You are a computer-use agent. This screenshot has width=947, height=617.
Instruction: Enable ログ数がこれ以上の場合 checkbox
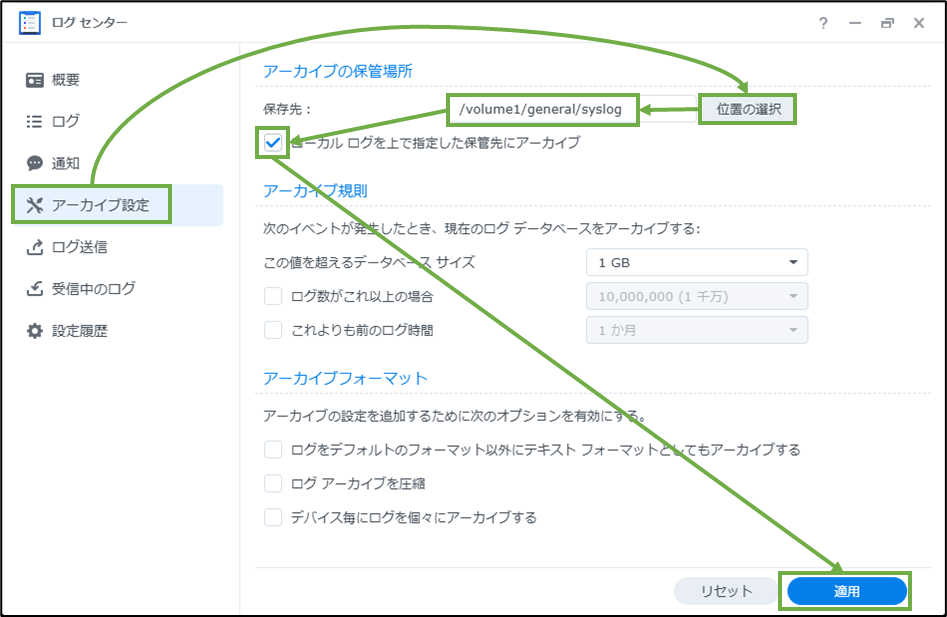click(273, 296)
